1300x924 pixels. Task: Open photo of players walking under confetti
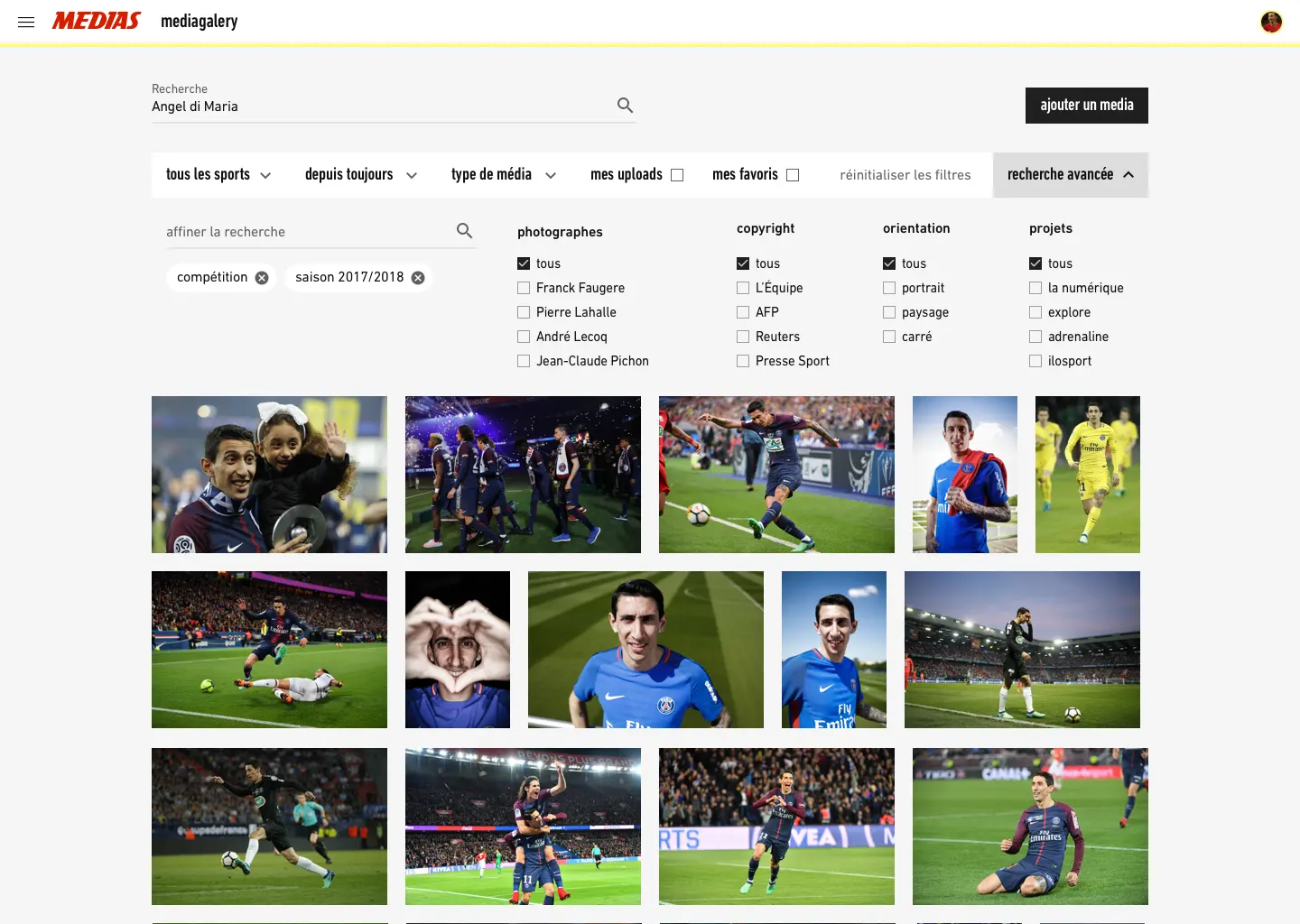pyautogui.click(x=523, y=475)
